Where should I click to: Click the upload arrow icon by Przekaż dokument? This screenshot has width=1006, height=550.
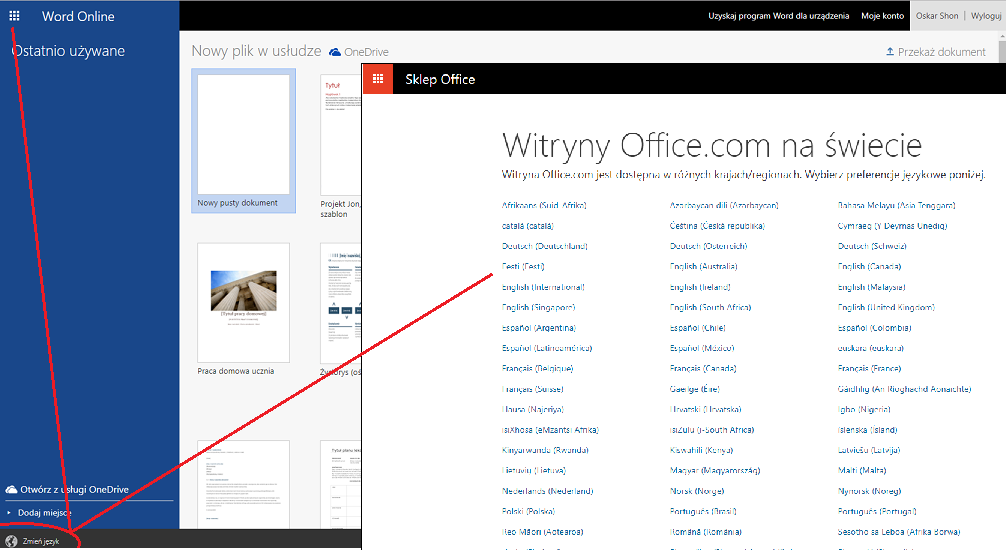(x=890, y=51)
